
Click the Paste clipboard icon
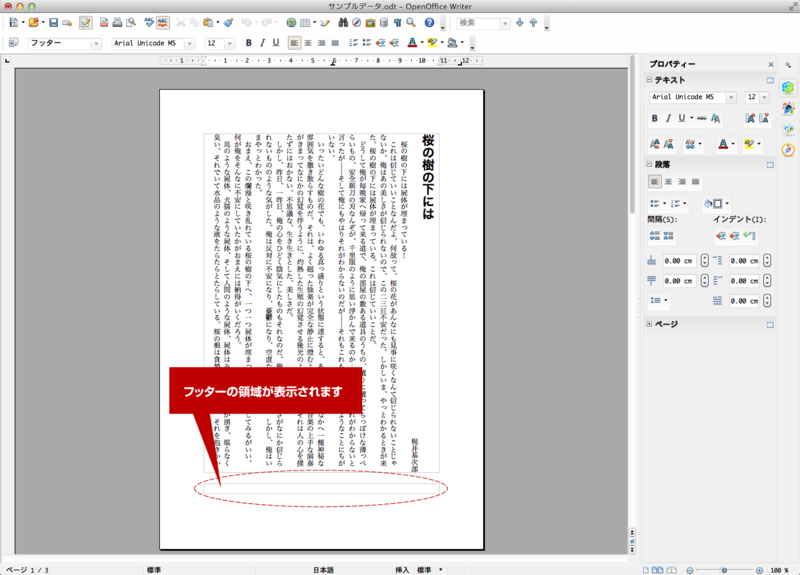tap(208, 22)
